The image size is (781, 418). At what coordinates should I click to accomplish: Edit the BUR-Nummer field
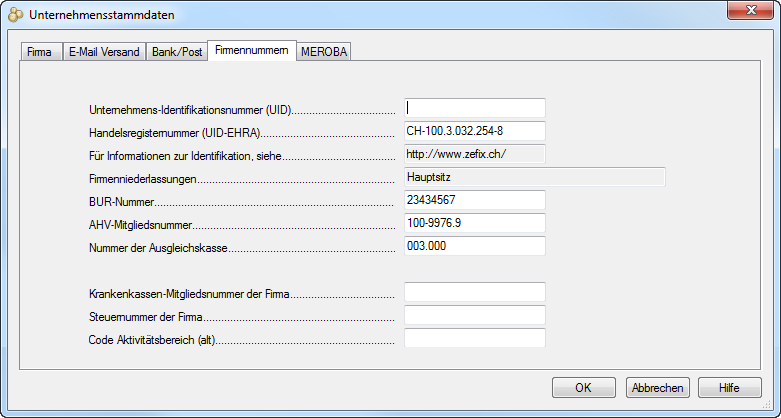(x=474, y=200)
